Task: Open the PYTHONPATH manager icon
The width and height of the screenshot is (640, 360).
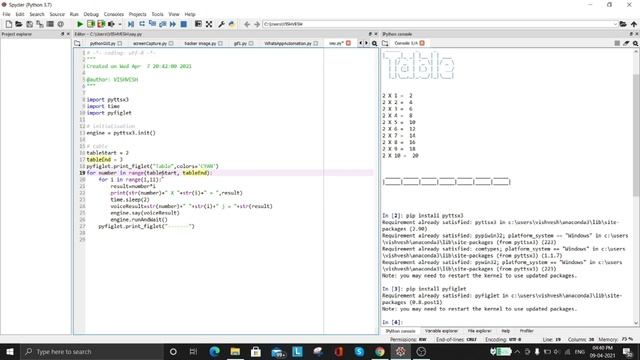Action: pos(232,24)
